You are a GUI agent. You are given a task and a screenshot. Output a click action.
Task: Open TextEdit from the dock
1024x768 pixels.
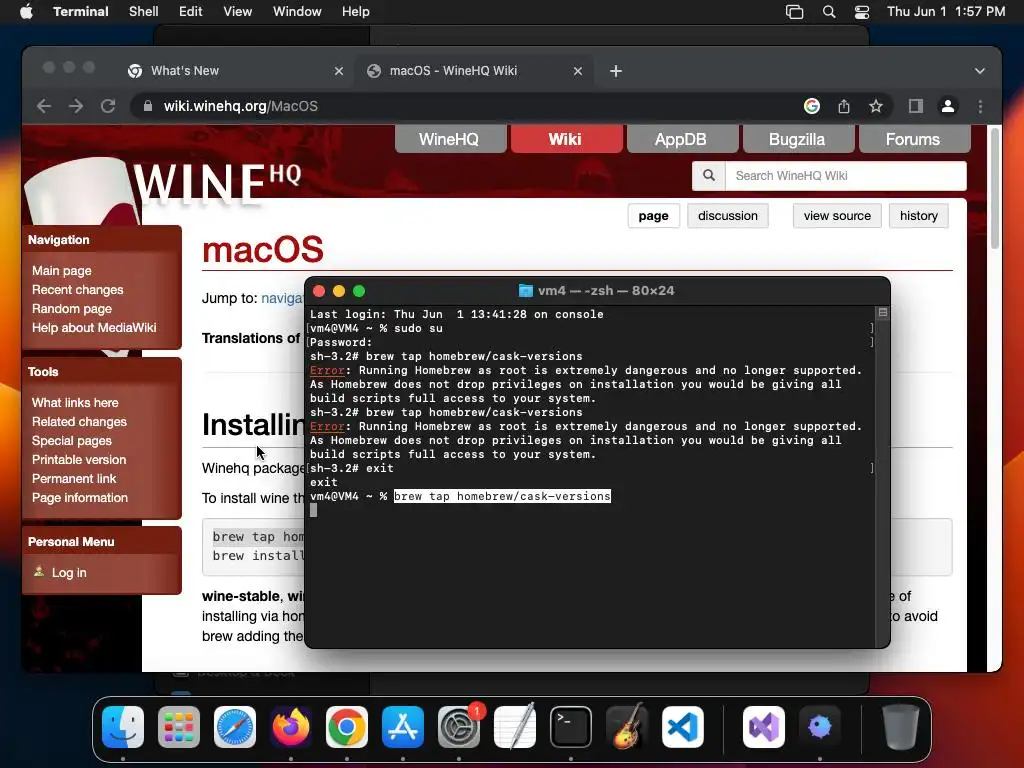(x=515, y=727)
